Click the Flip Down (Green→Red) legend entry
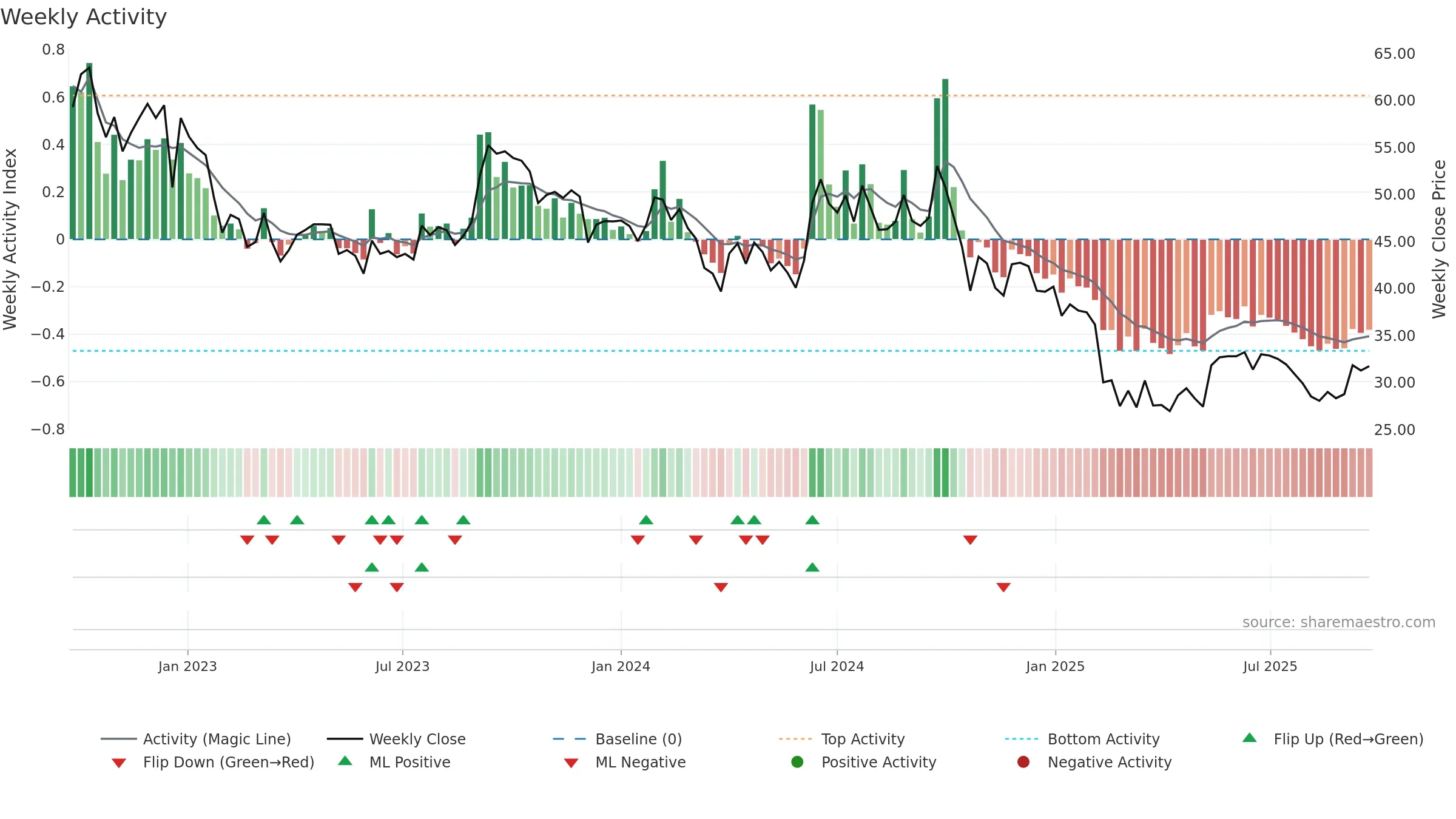The width and height of the screenshot is (1456, 819). click(x=213, y=762)
